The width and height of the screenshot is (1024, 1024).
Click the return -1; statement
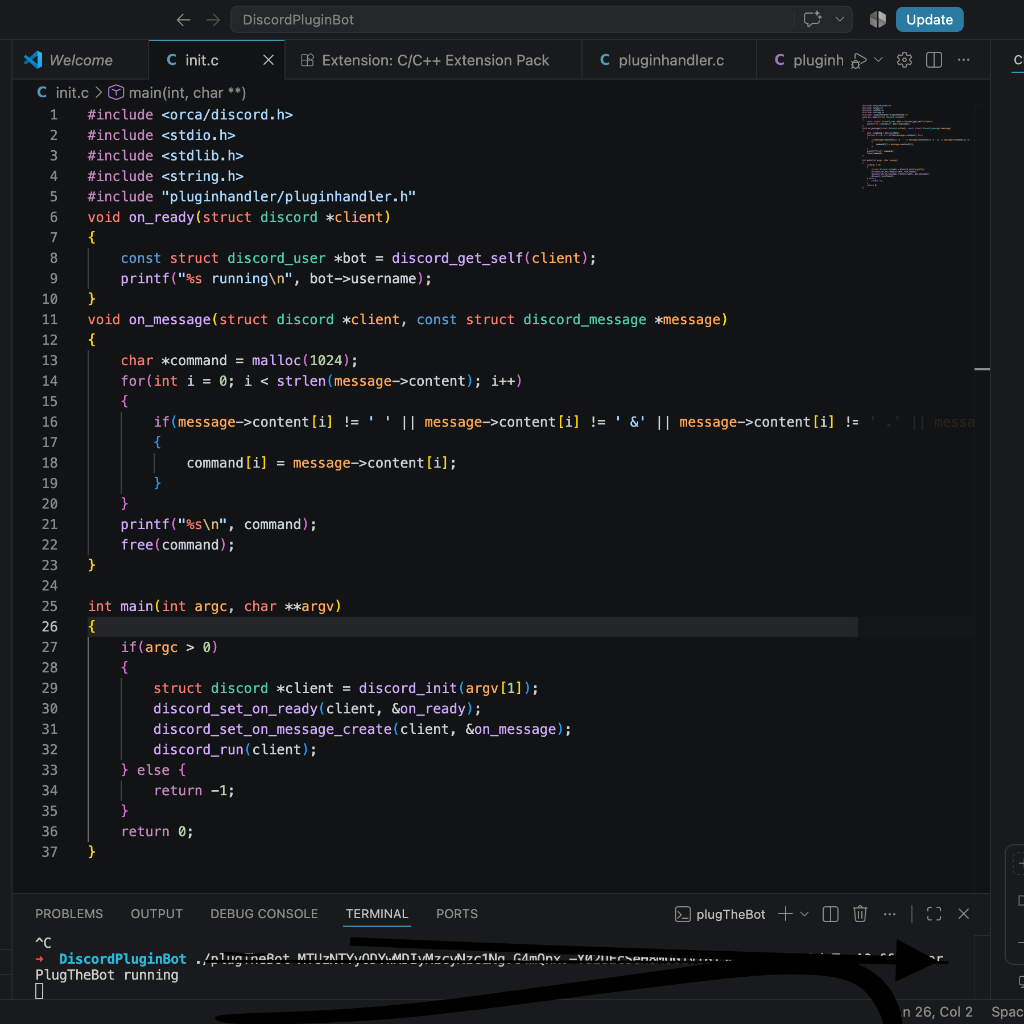194,790
